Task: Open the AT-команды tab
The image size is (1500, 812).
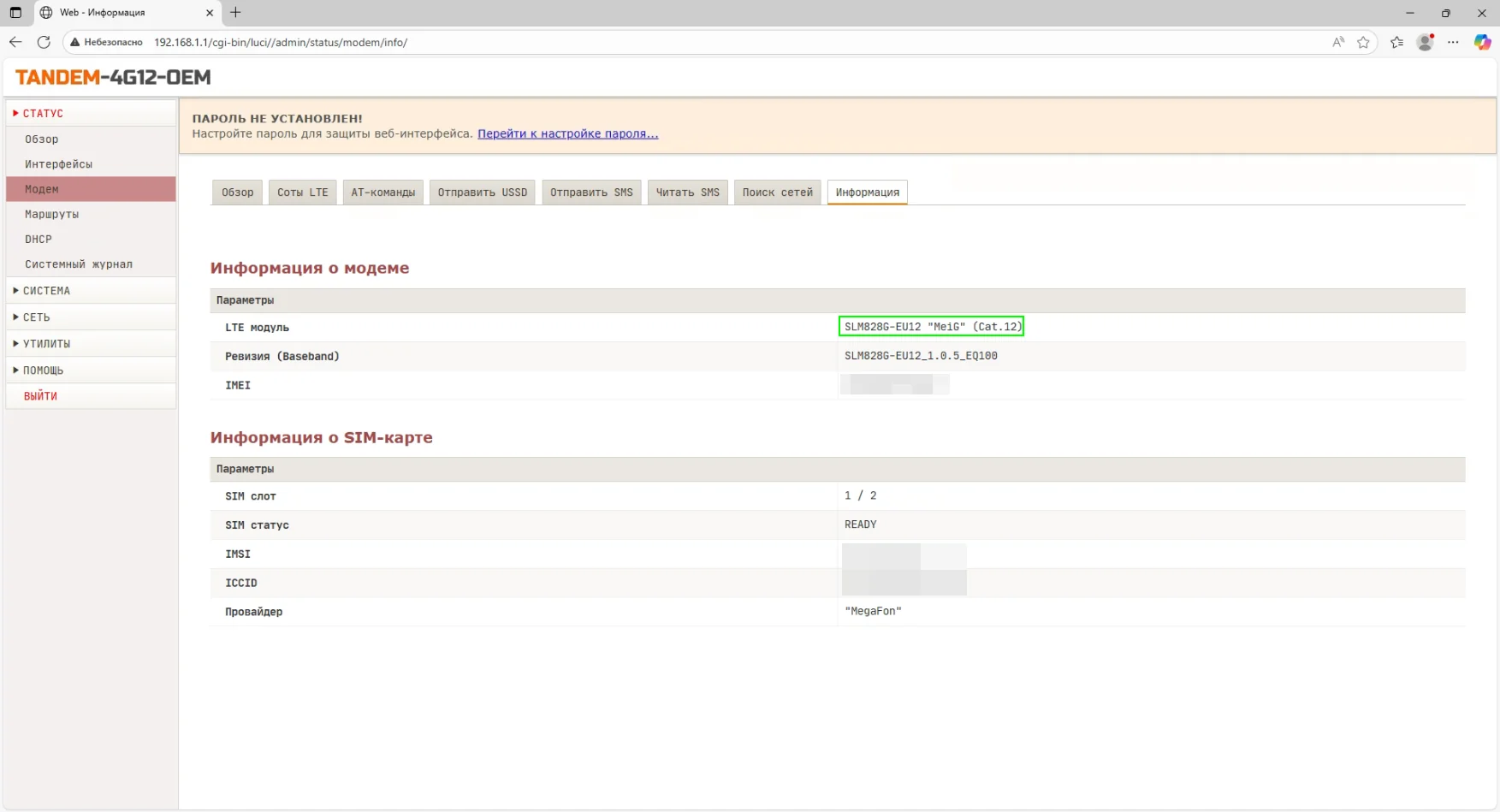Action: pyautogui.click(x=382, y=193)
